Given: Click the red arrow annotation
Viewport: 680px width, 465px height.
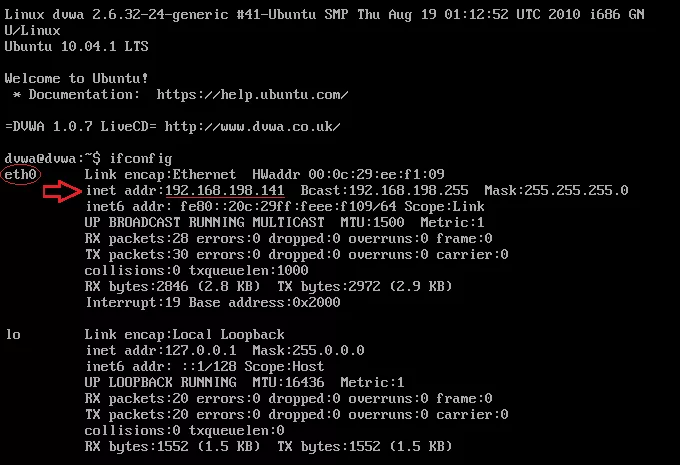Looking at the screenshot, I should click(62, 192).
